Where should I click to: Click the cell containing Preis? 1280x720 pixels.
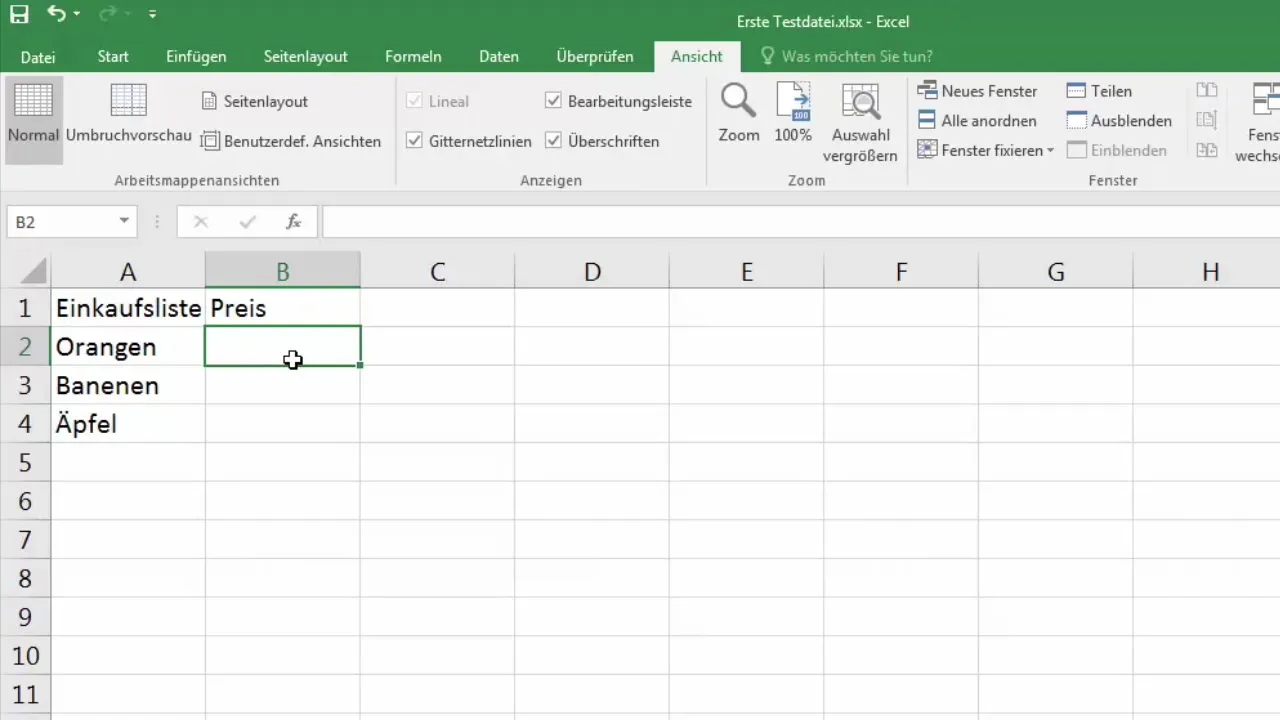[x=283, y=308]
